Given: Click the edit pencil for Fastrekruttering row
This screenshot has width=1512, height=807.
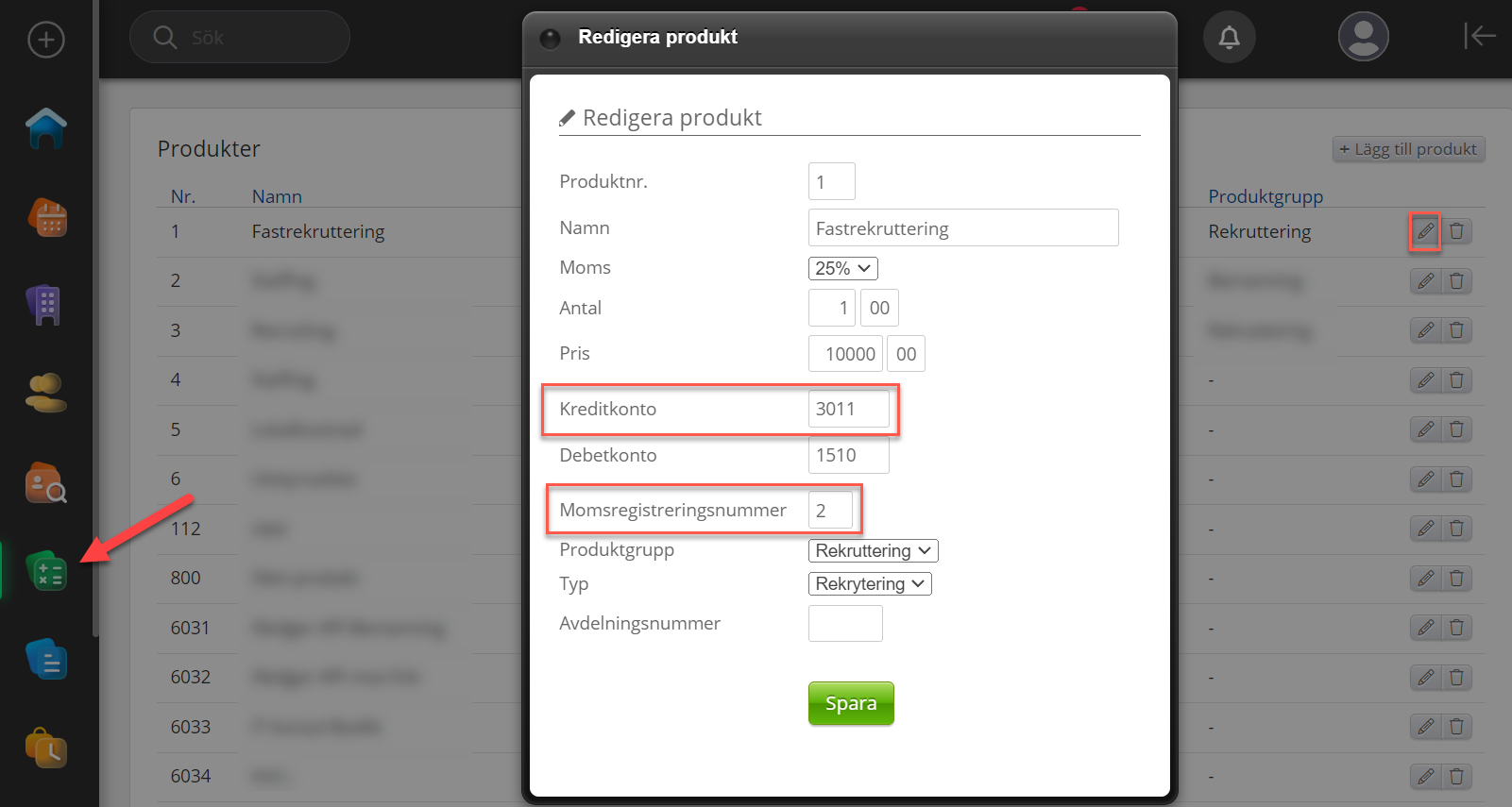Looking at the screenshot, I should (x=1425, y=231).
